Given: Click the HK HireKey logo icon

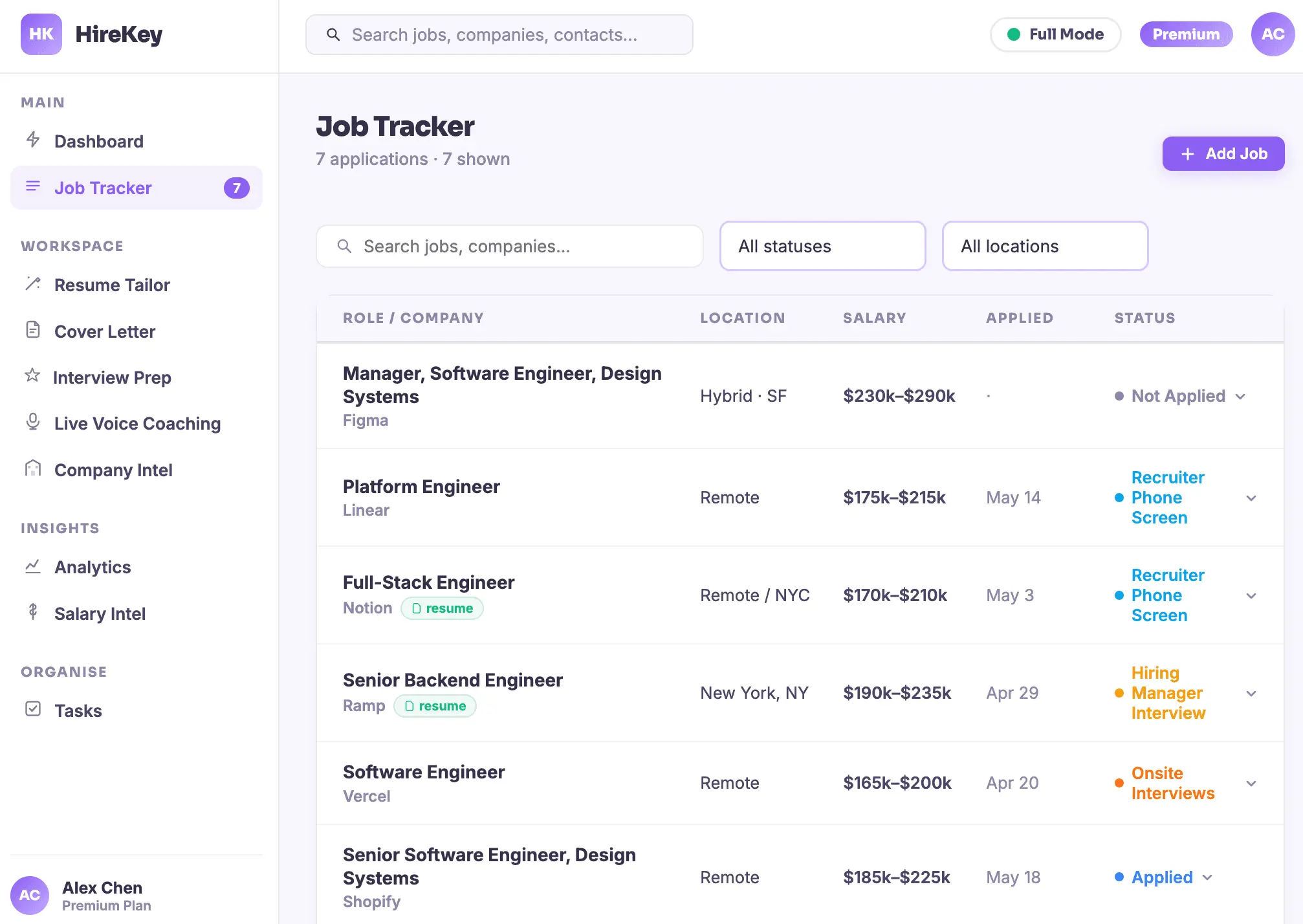Looking at the screenshot, I should click(41, 34).
